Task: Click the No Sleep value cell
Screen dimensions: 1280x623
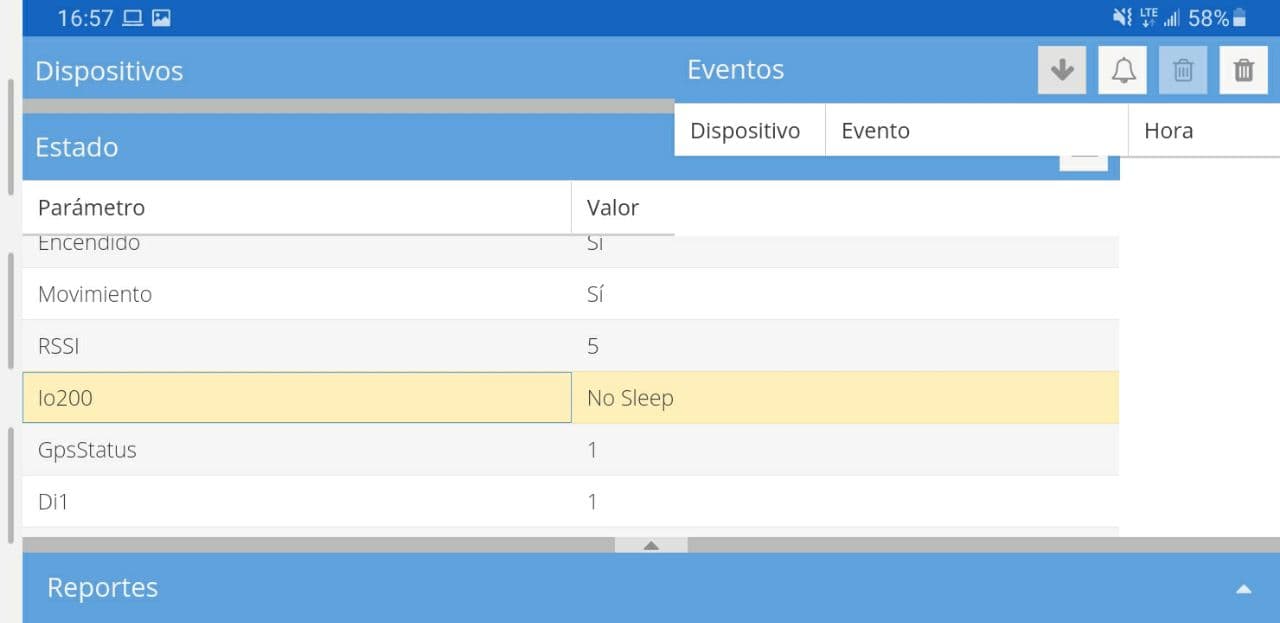Action: (845, 398)
